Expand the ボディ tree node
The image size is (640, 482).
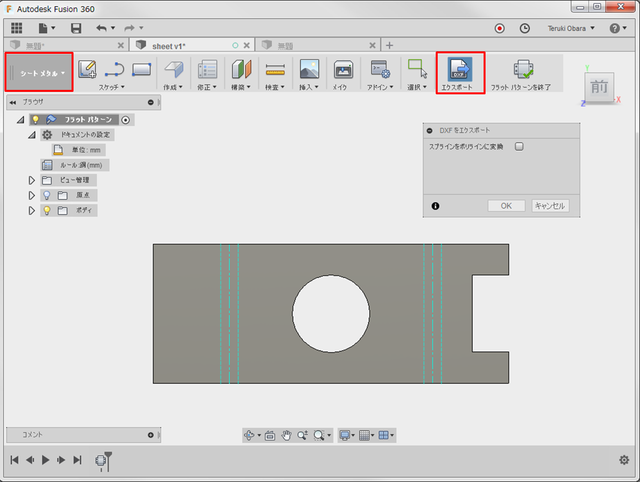pos(31,211)
